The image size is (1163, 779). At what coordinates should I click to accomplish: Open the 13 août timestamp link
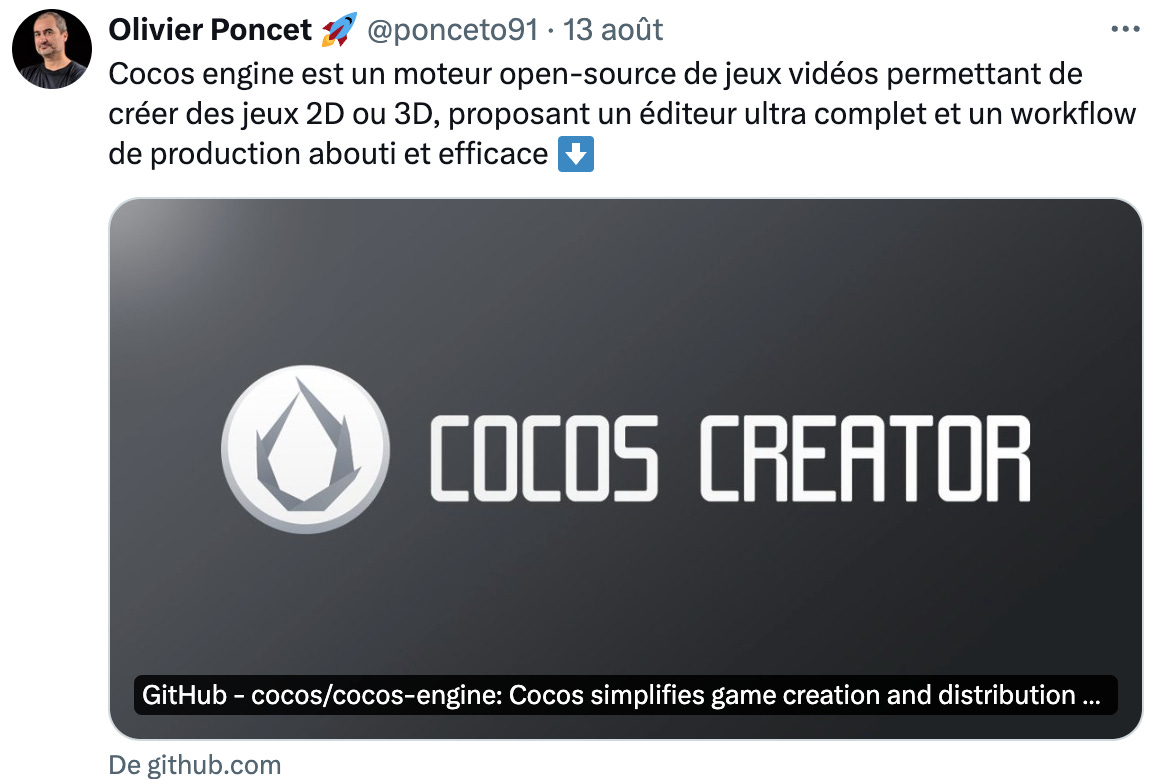[x=613, y=30]
